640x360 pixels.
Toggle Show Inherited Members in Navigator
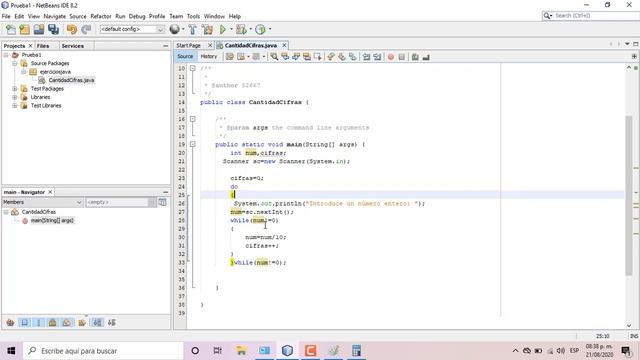11,323
